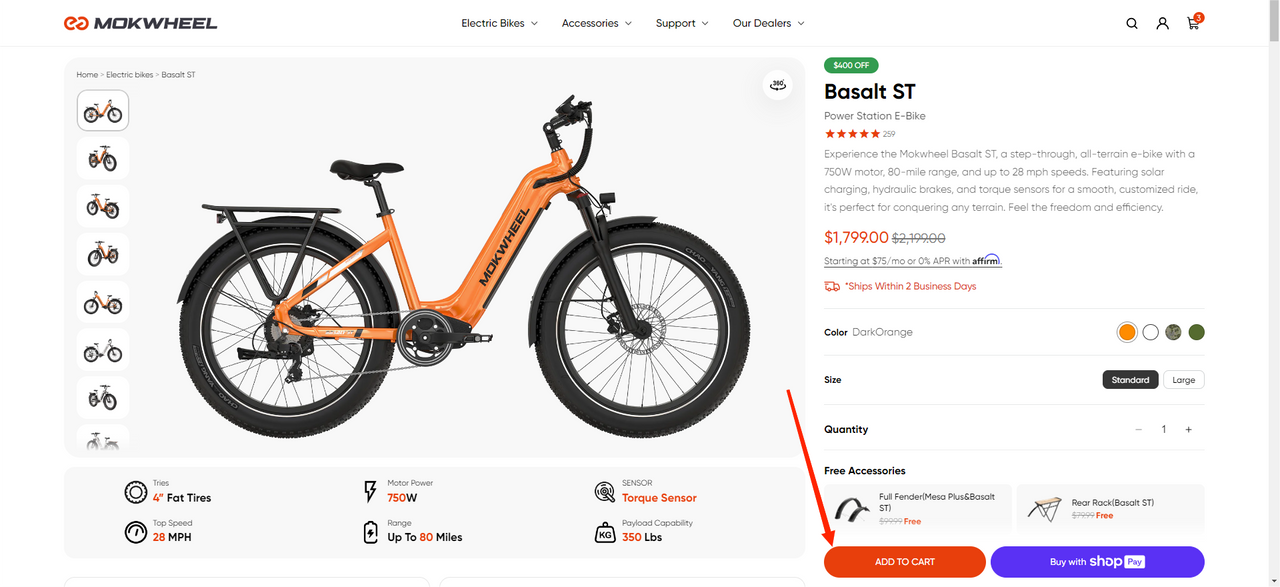
Task: Select the Large size option
Action: [1183, 380]
